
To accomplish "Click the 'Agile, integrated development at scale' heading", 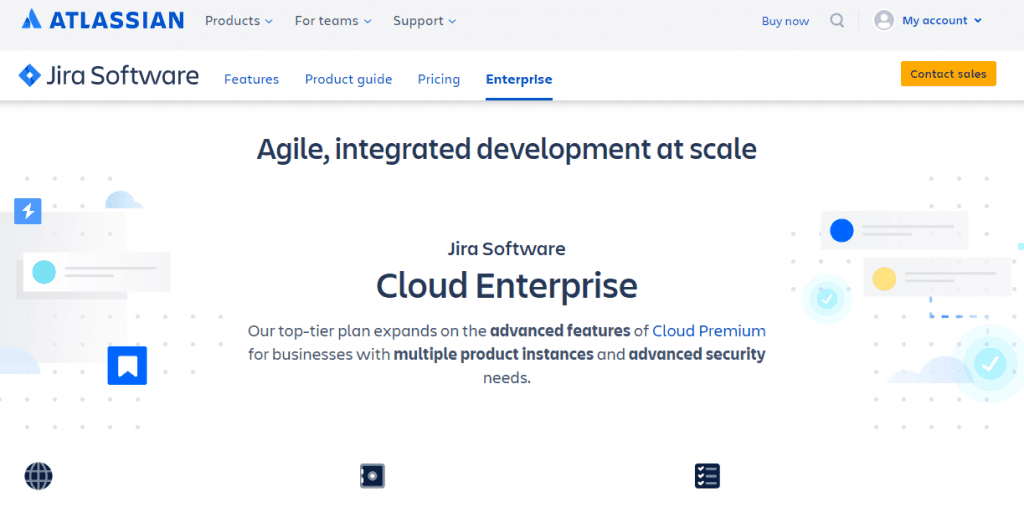I will pyautogui.click(x=507, y=149).
